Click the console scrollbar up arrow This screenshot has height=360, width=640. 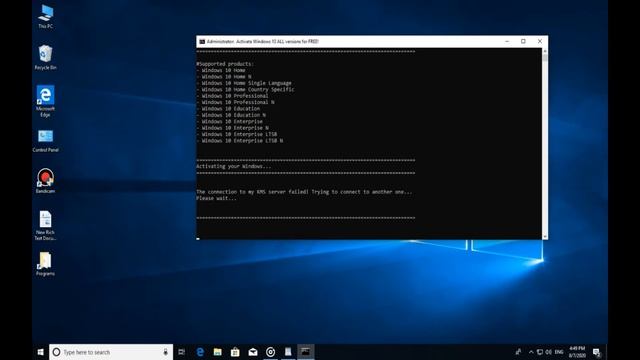click(545, 51)
